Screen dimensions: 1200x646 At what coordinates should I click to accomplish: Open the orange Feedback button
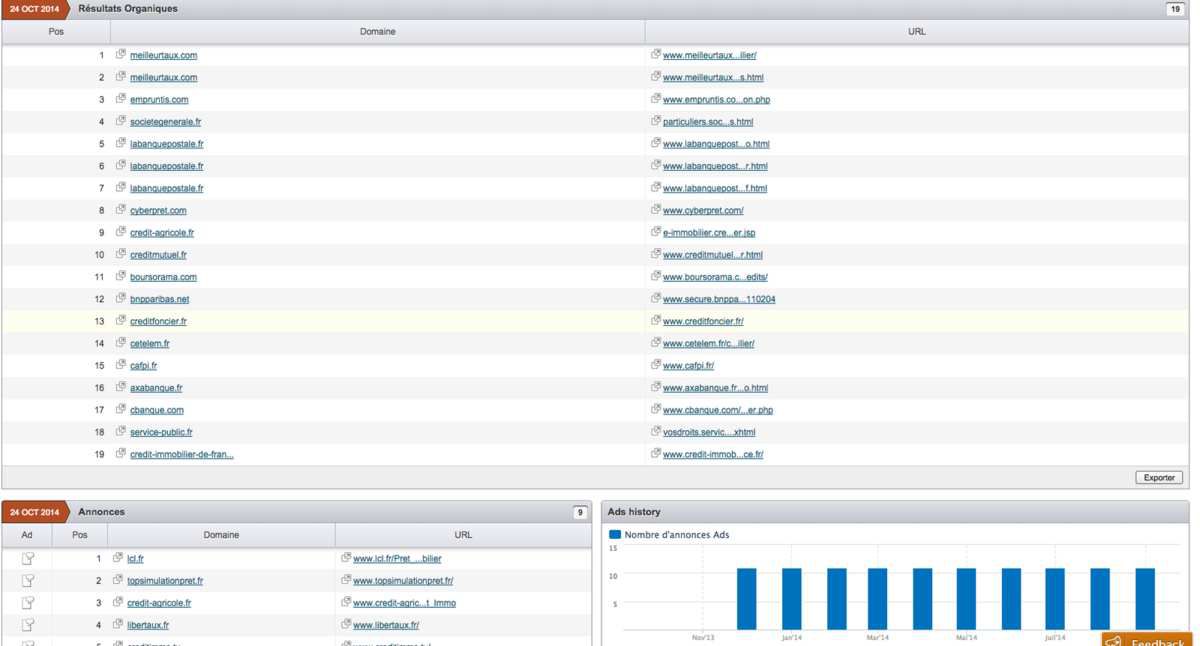pos(1148,640)
